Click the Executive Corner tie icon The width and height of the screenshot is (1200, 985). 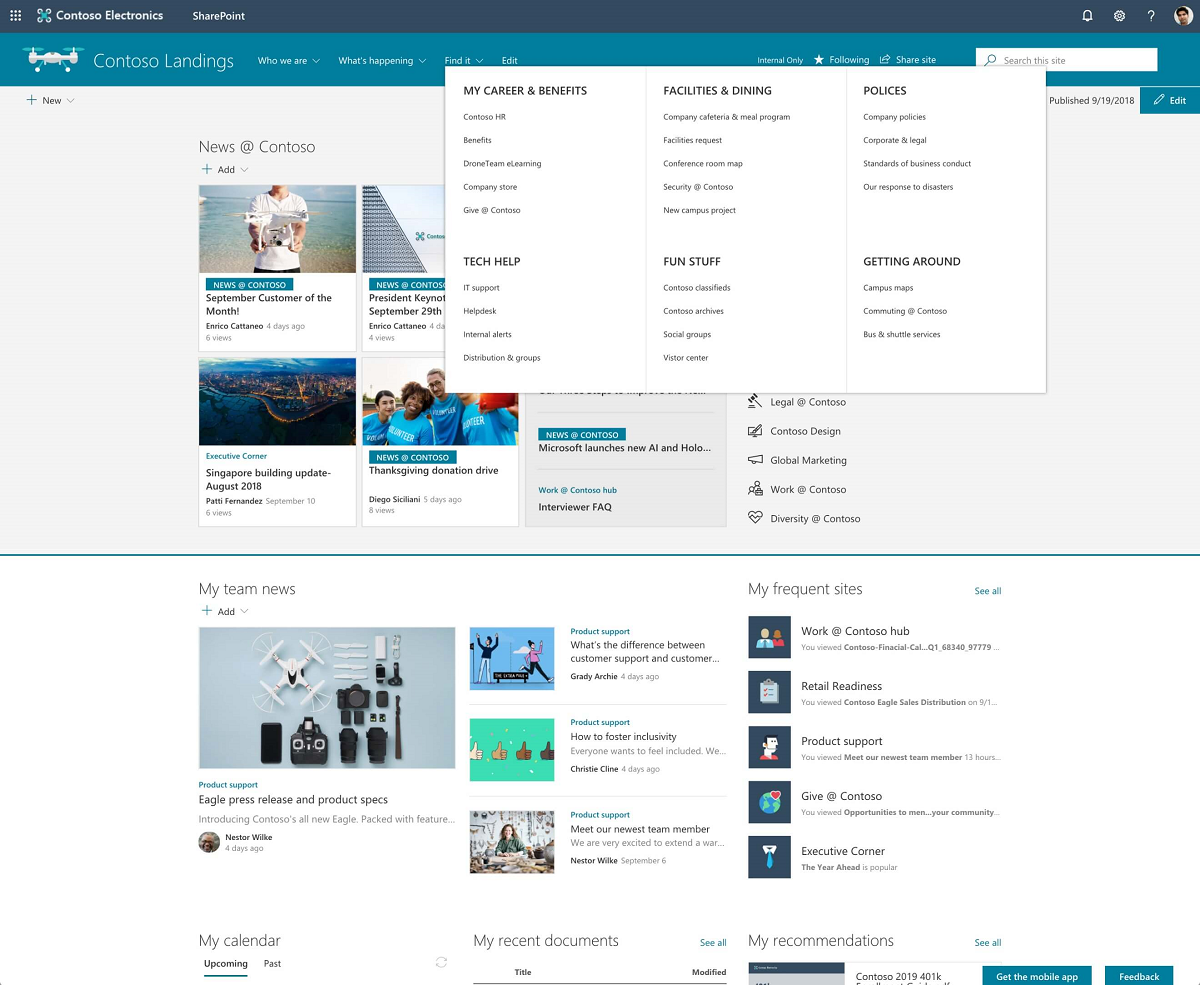pos(769,857)
